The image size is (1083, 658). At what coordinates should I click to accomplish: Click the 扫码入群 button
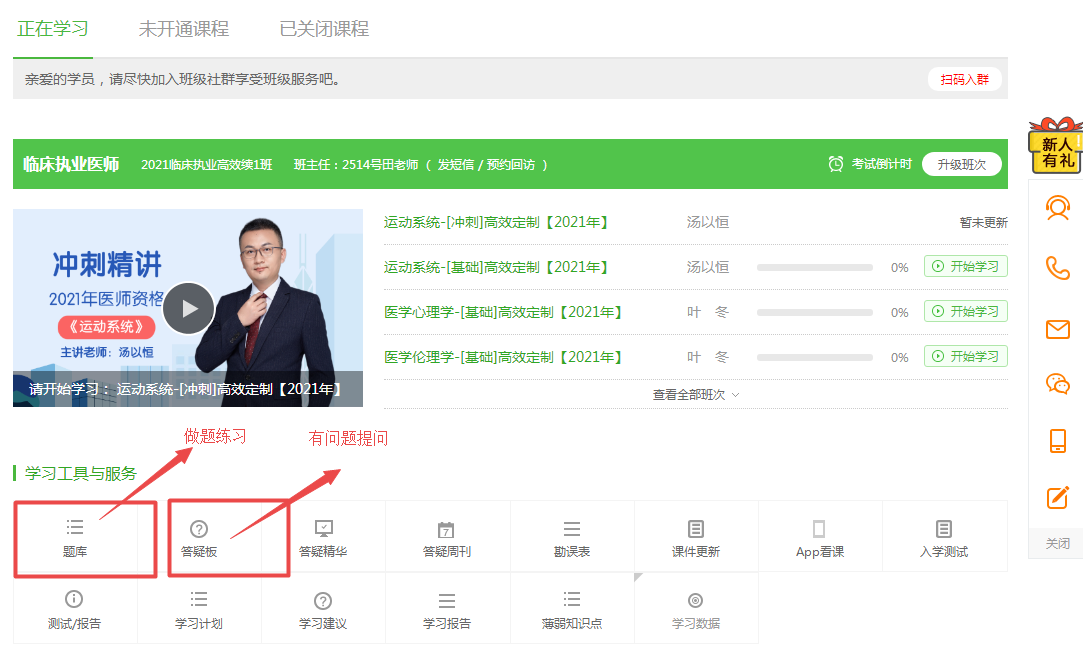[x=964, y=78]
